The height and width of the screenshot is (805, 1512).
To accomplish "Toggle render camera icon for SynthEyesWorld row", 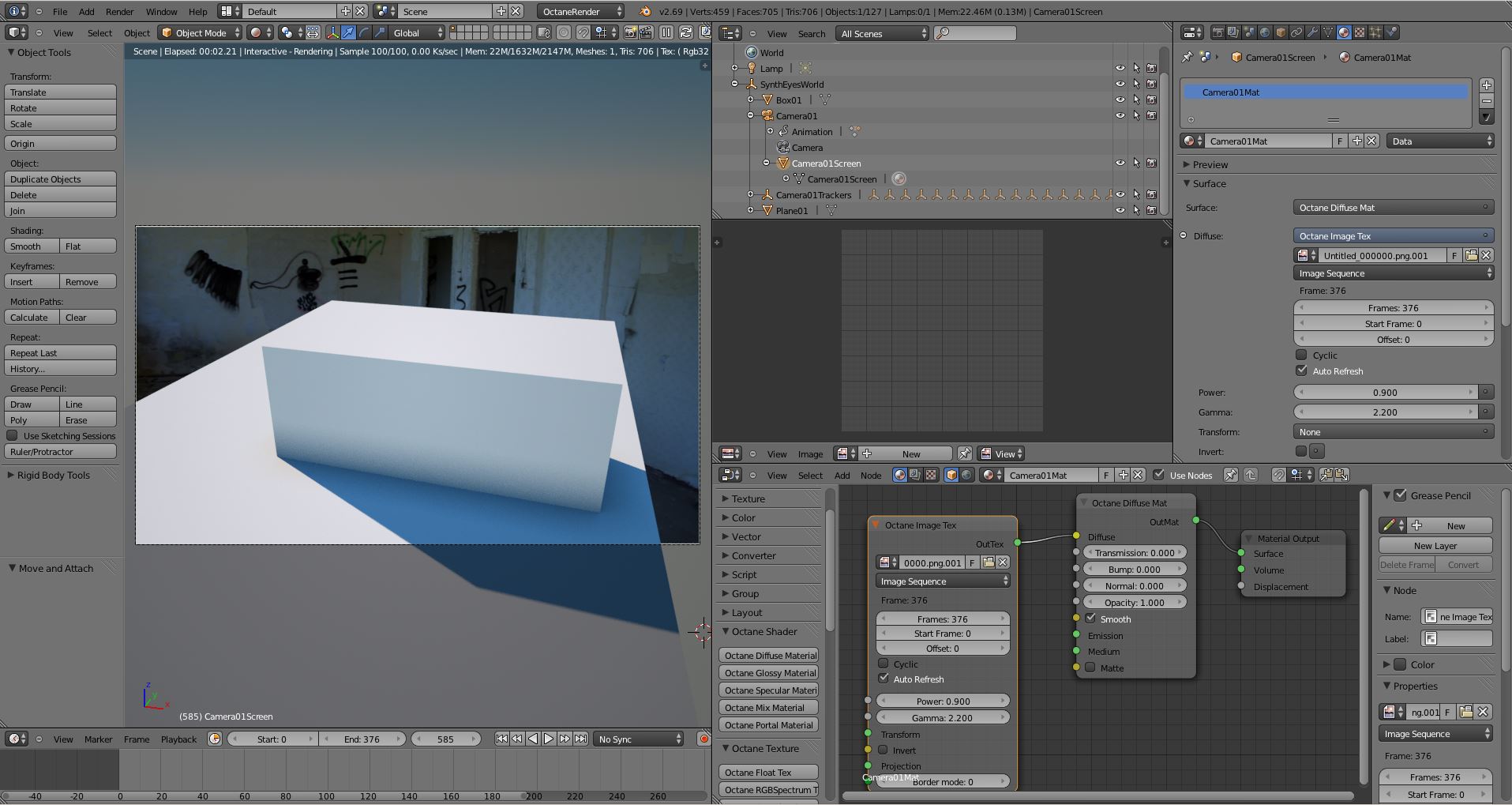I will (x=1151, y=84).
